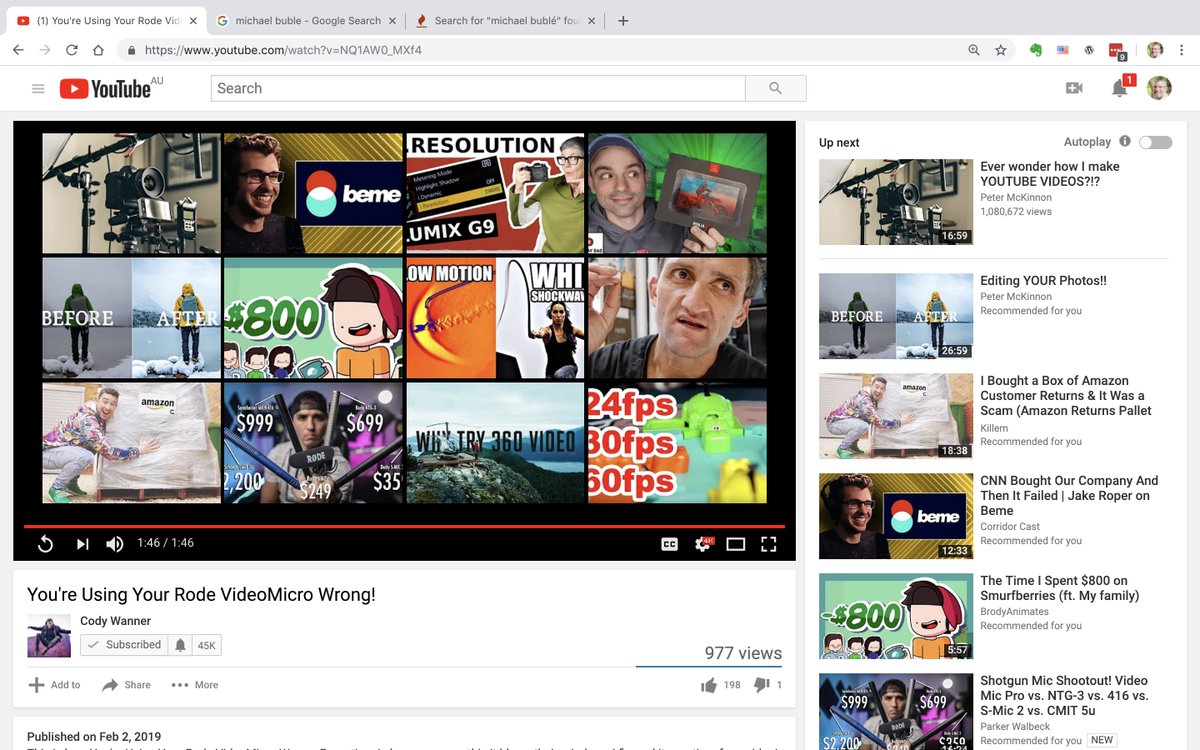Click the Subscribed button
Image resolution: width=1200 pixels, height=750 pixels.
tap(124, 645)
